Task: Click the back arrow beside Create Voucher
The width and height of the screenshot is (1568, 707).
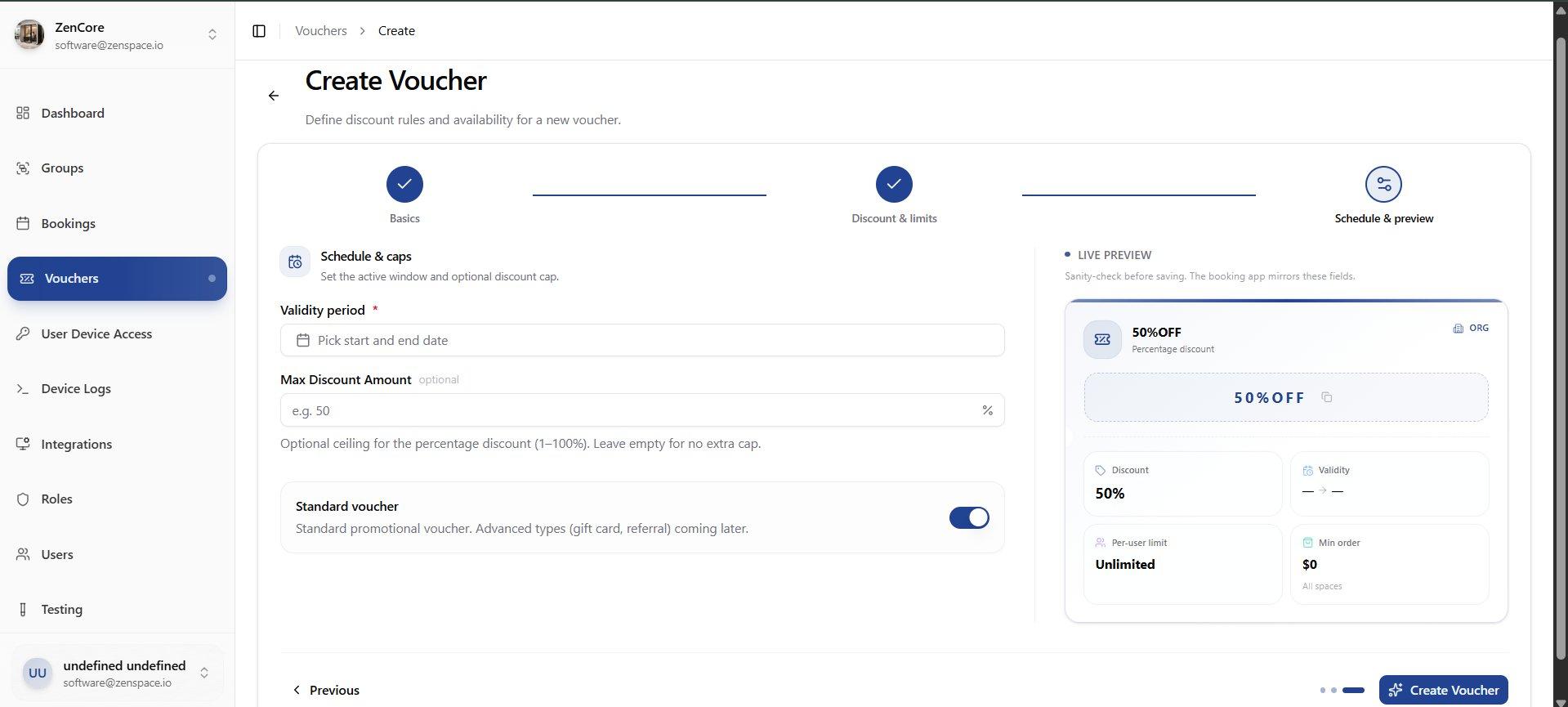Action: pyautogui.click(x=274, y=96)
